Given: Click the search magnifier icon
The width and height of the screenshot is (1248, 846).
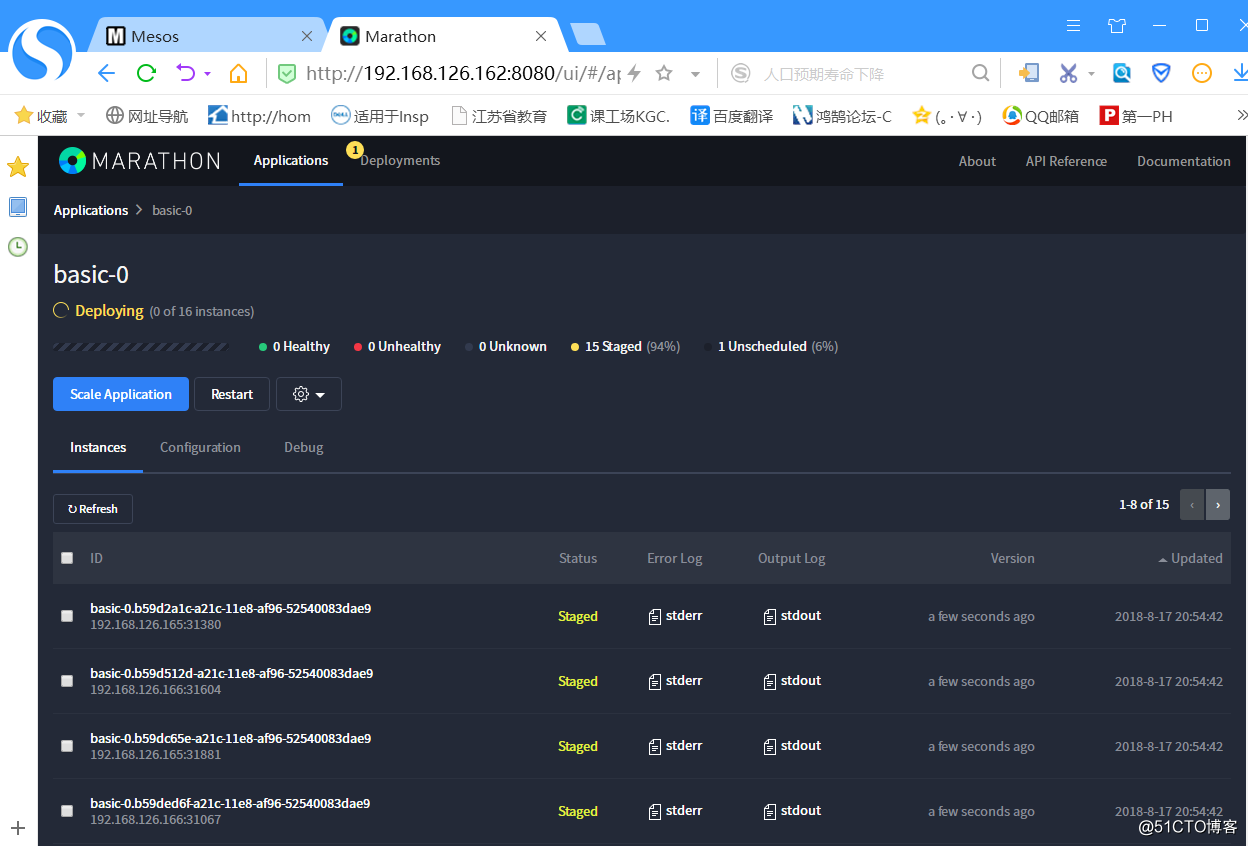Looking at the screenshot, I should 981,73.
